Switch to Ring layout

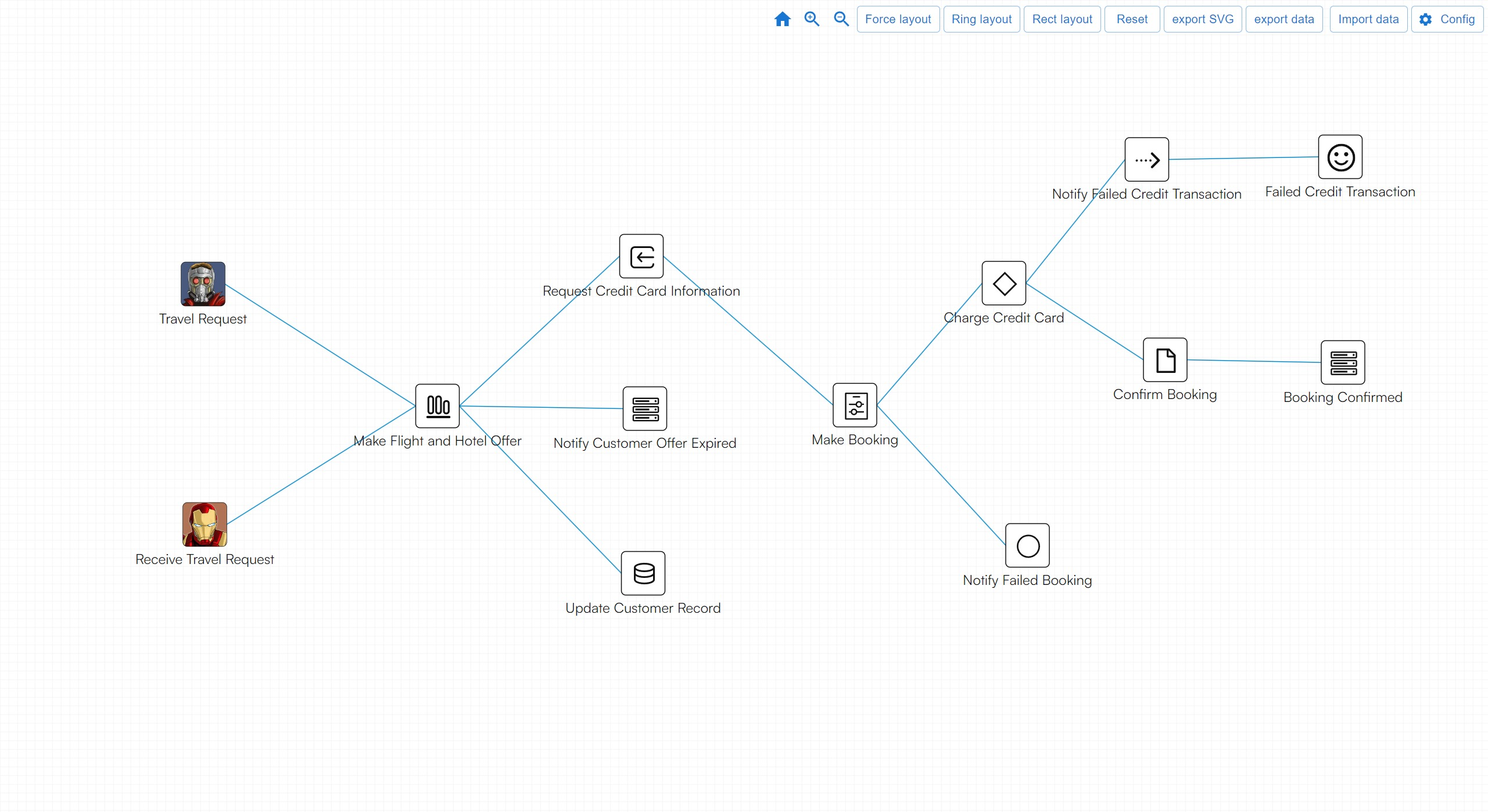click(981, 19)
